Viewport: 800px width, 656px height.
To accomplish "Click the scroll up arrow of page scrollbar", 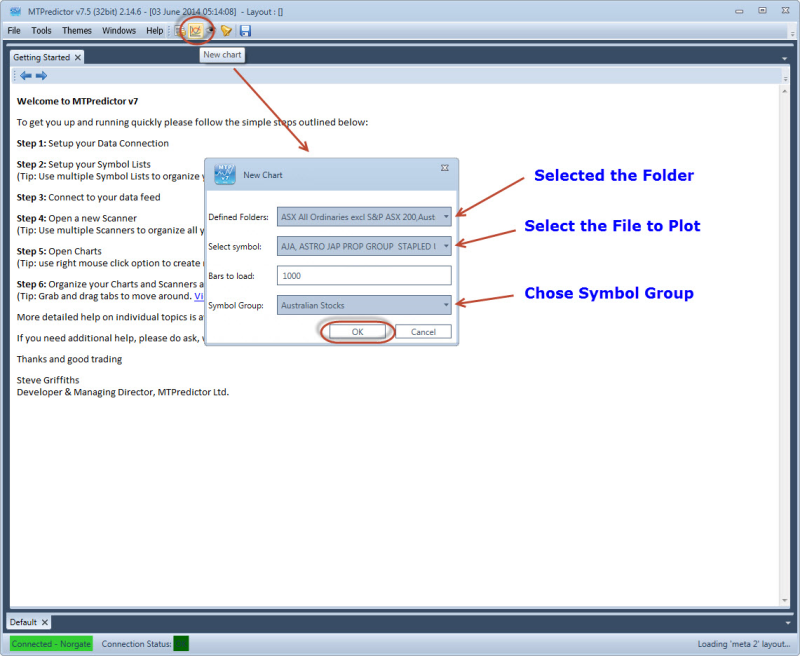I will point(785,91).
